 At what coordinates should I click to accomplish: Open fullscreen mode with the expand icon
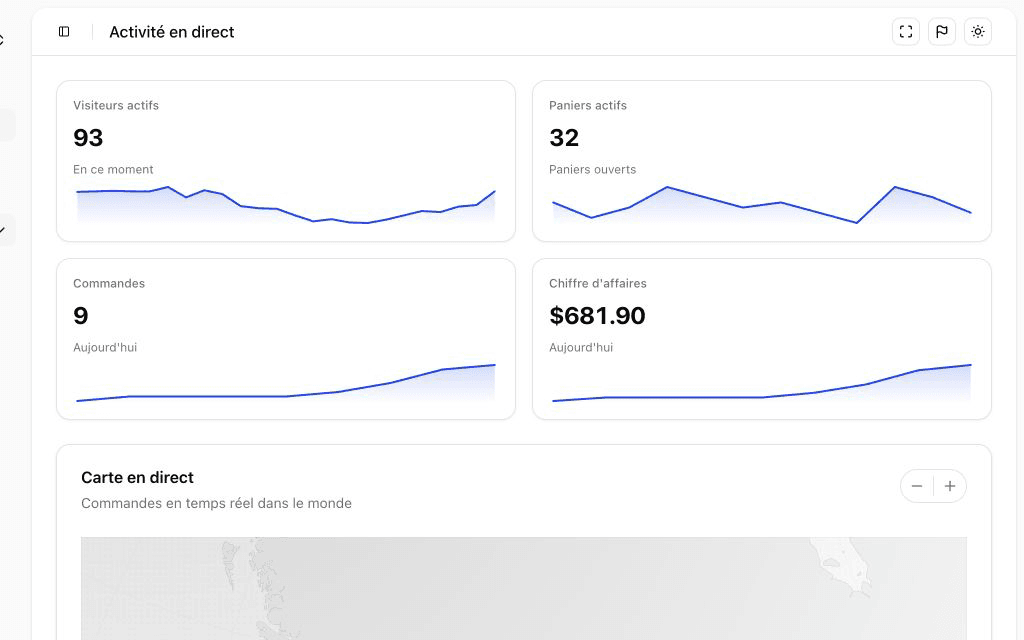[906, 31]
